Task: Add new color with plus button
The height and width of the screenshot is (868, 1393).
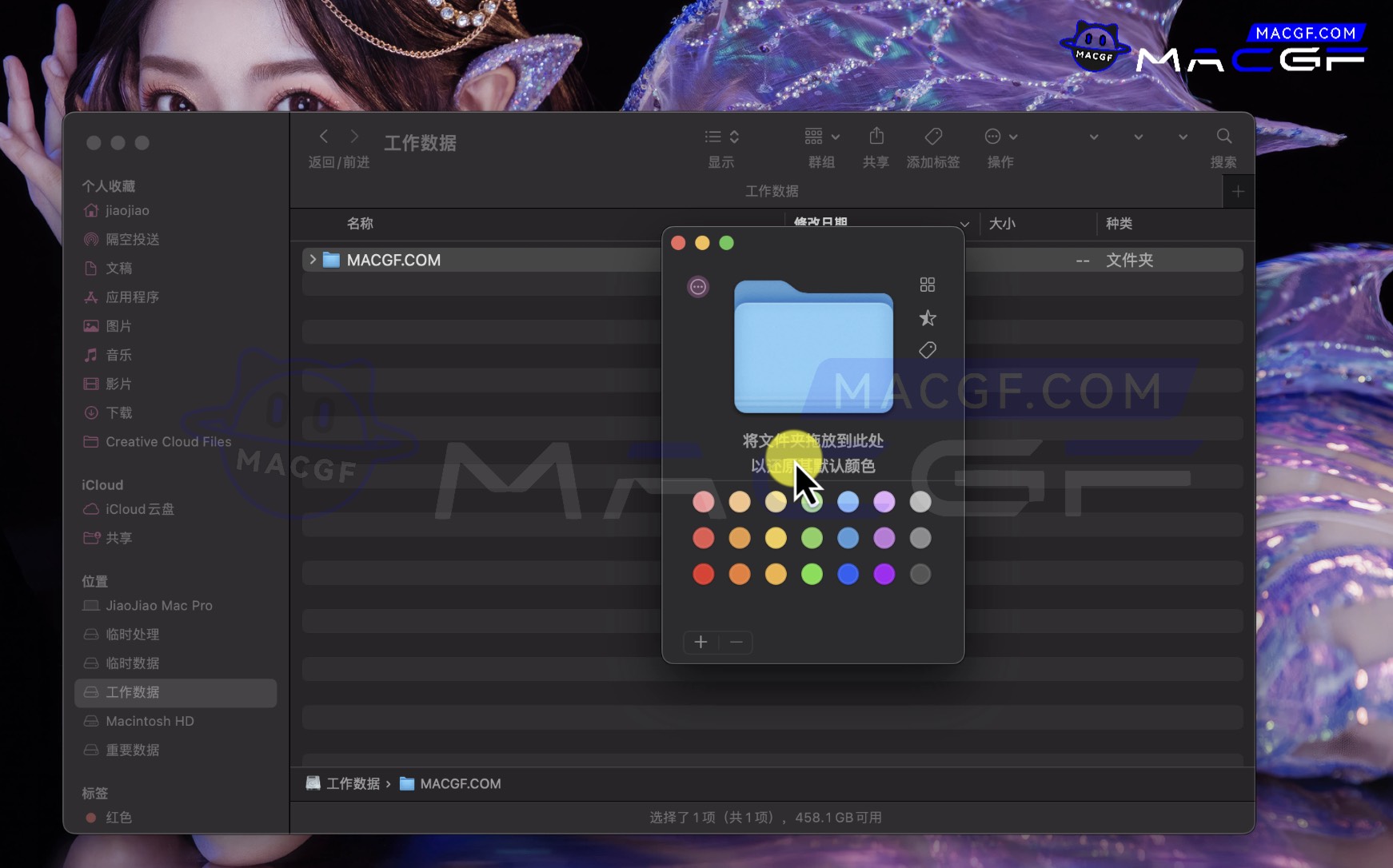Action: pos(700,642)
